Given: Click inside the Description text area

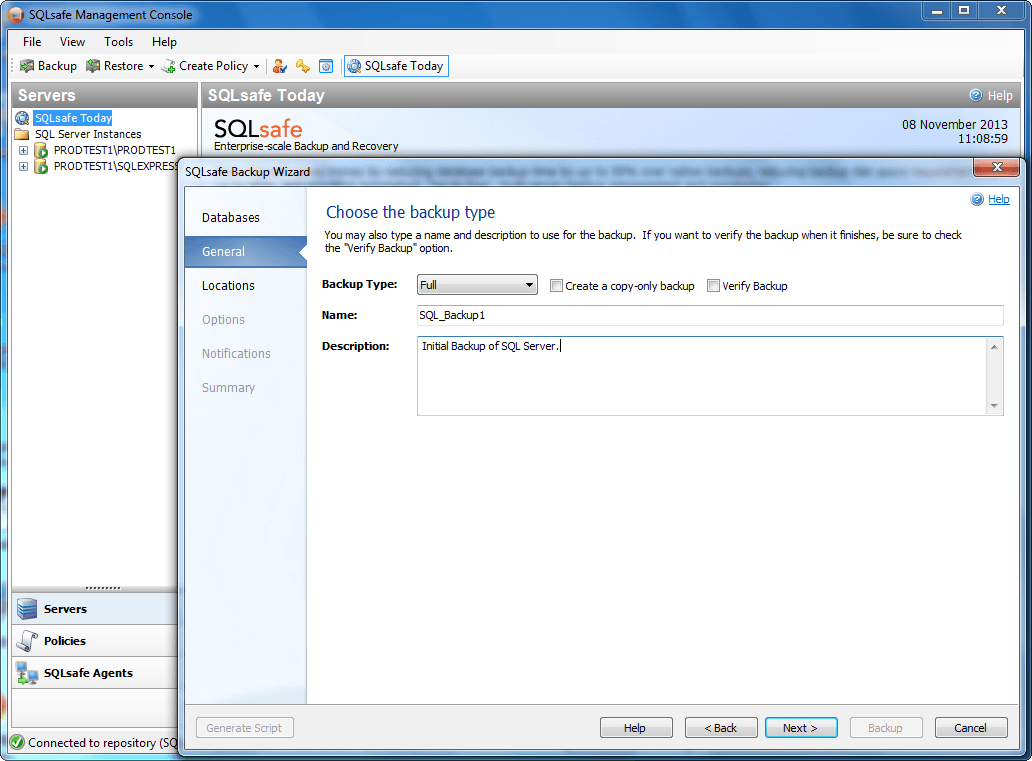Looking at the screenshot, I should (x=702, y=376).
